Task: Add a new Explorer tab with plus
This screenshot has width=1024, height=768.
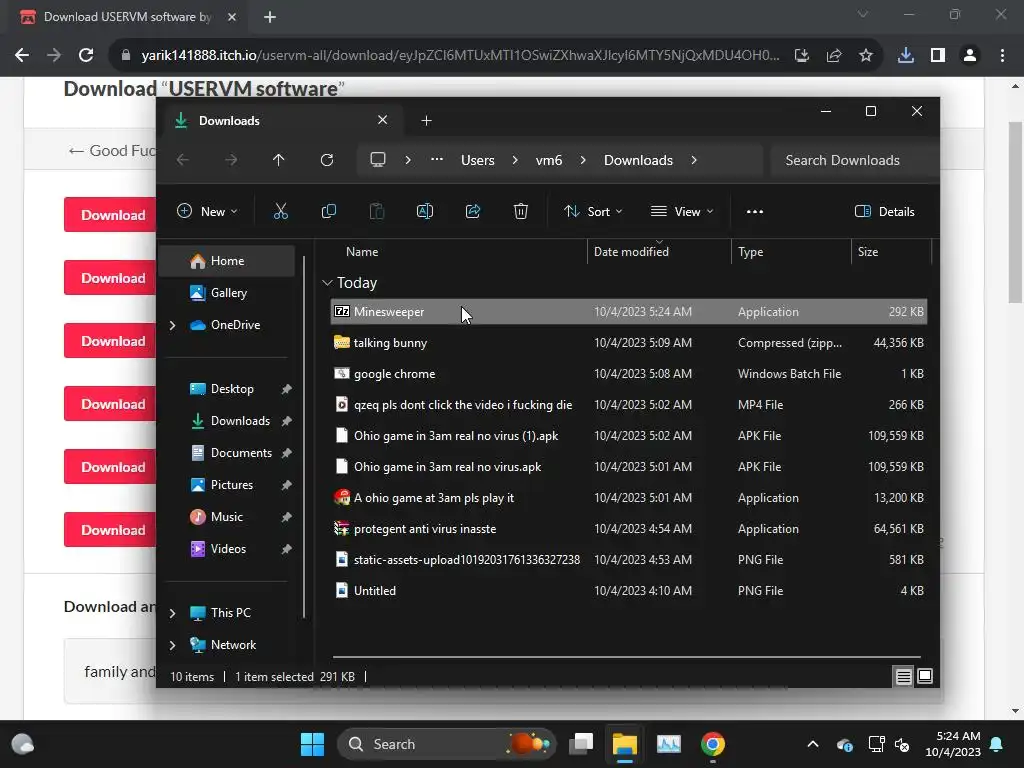Action: pyautogui.click(x=426, y=121)
